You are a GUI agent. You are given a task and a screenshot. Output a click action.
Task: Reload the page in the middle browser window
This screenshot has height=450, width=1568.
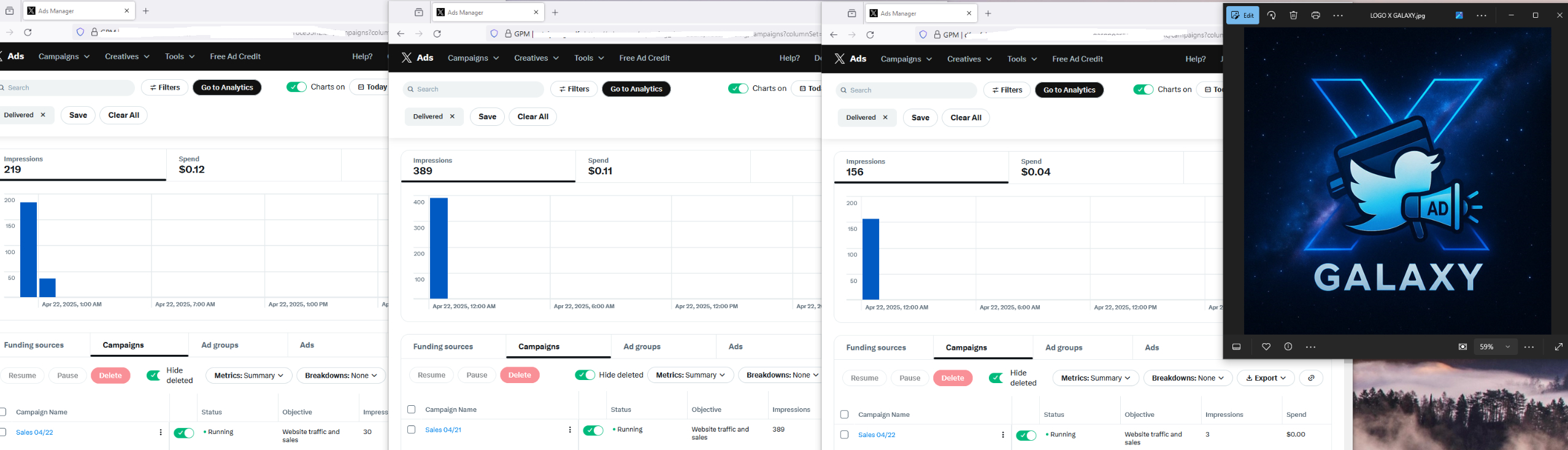(x=437, y=34)
